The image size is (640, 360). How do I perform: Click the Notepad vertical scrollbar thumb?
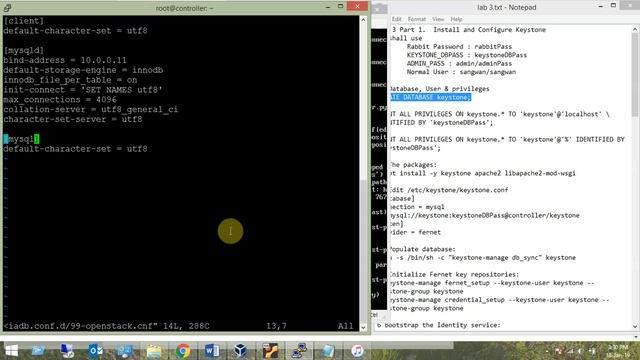coord(635,74)
